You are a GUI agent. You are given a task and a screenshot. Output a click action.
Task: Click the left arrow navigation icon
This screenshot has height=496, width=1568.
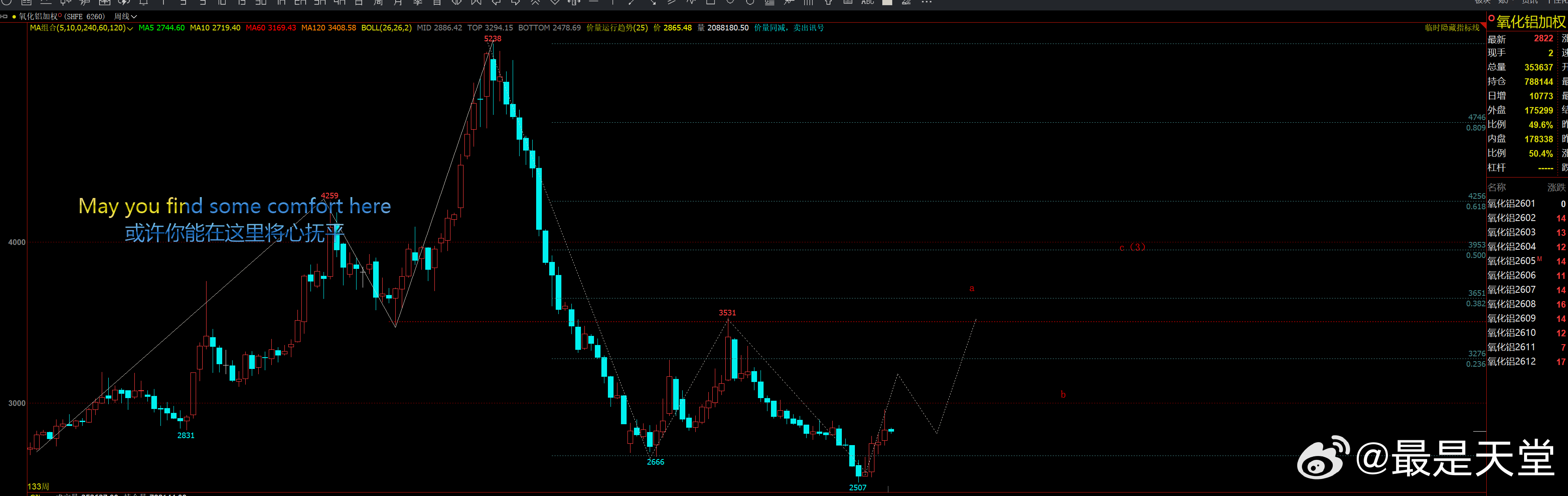click(496, 3)
